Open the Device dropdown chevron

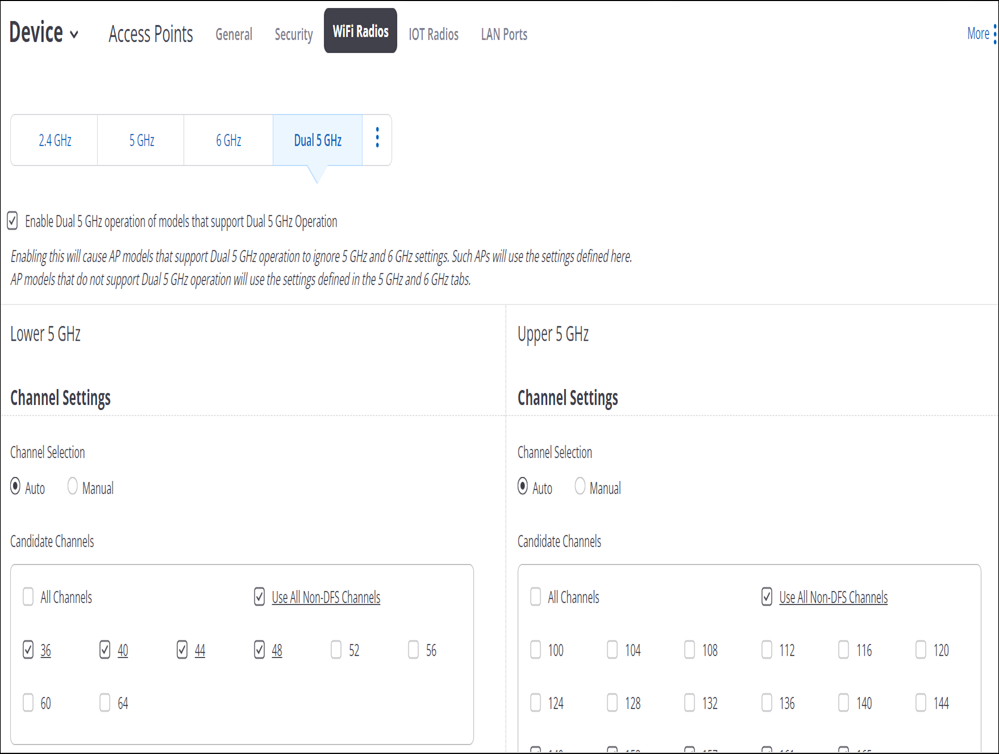(x=74, y=34)
